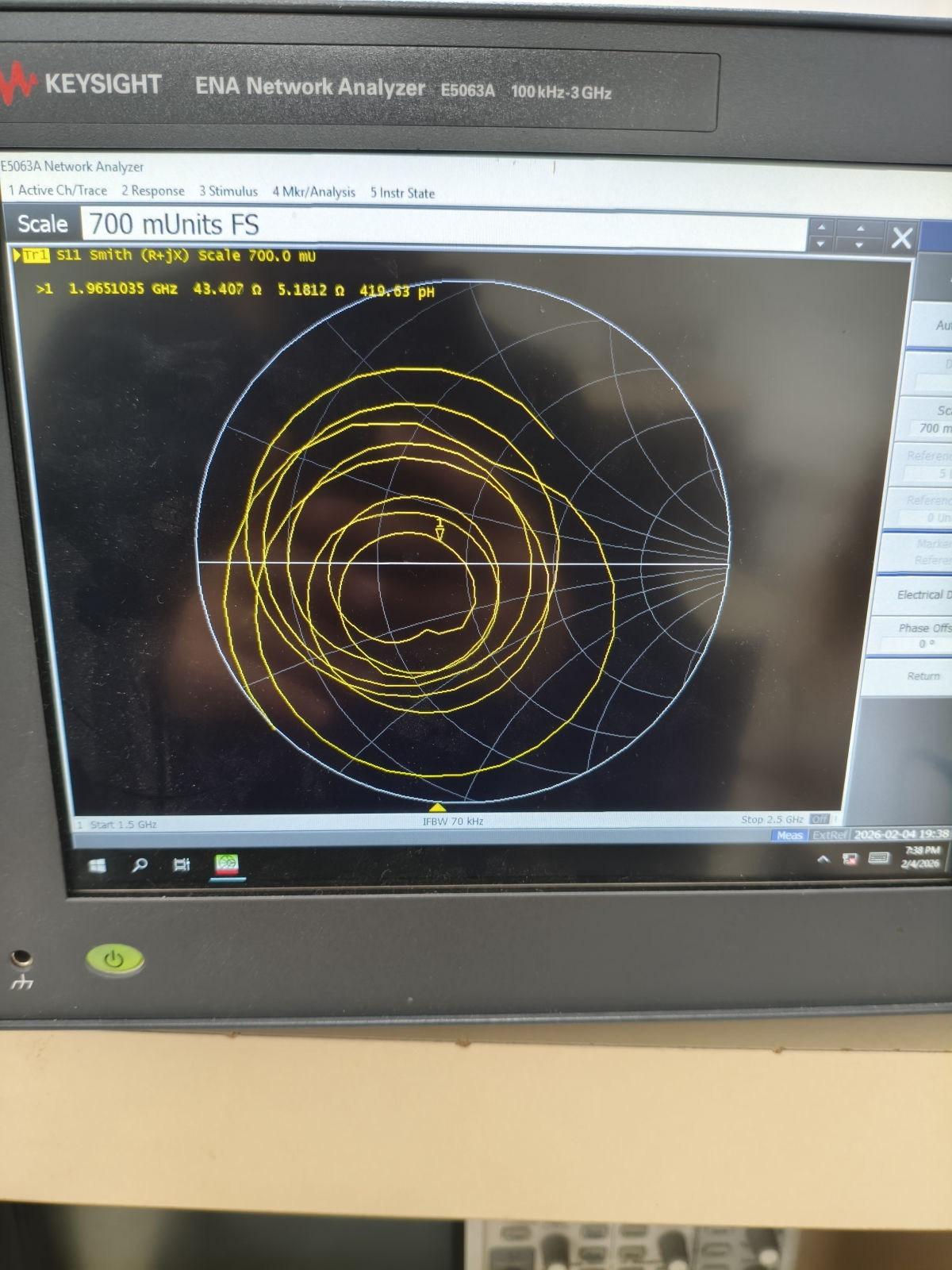Open Task View on the taskbar
This screenshot has width=952, height=1270.
182,865
